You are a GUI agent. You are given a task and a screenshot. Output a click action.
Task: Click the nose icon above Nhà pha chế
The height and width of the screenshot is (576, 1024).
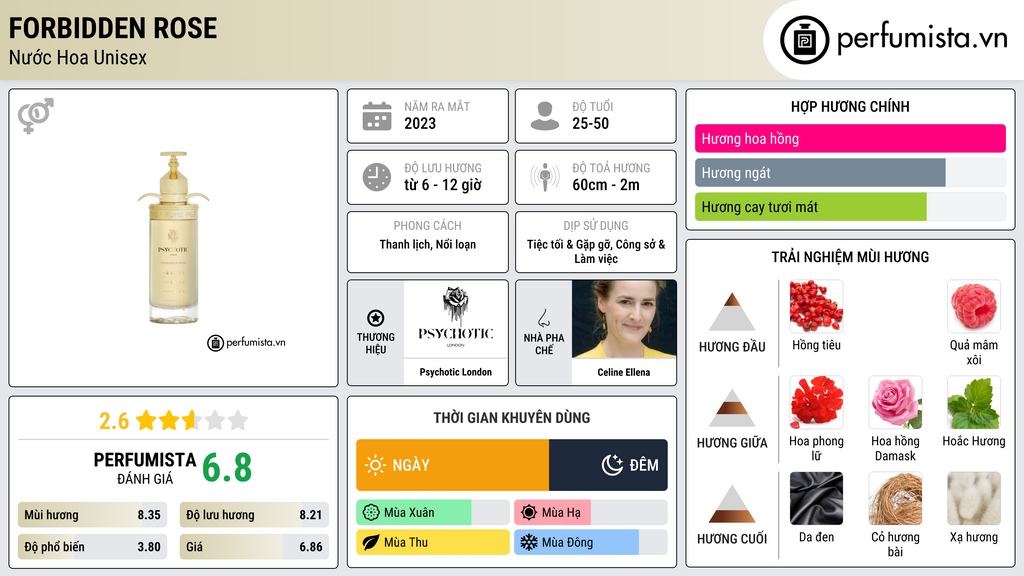[543, 318]
